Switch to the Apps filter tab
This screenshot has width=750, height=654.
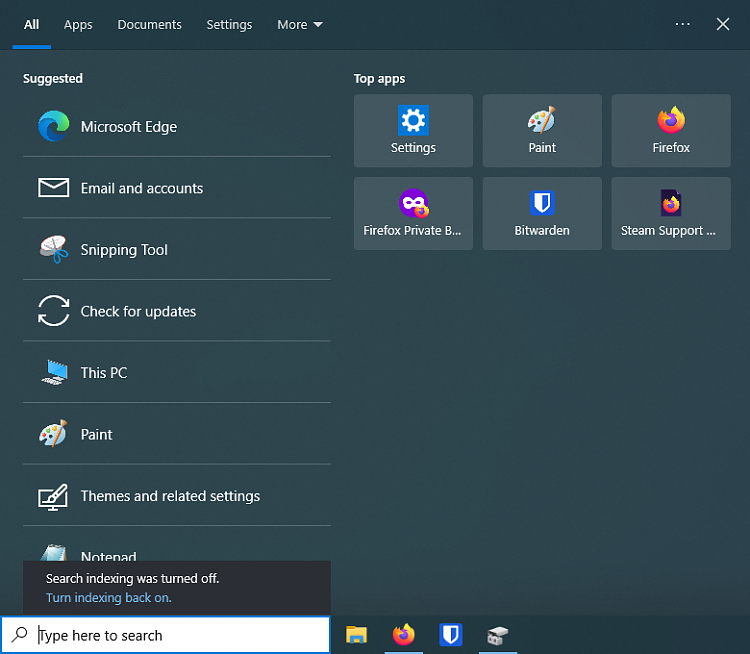(x=78, y=24)
